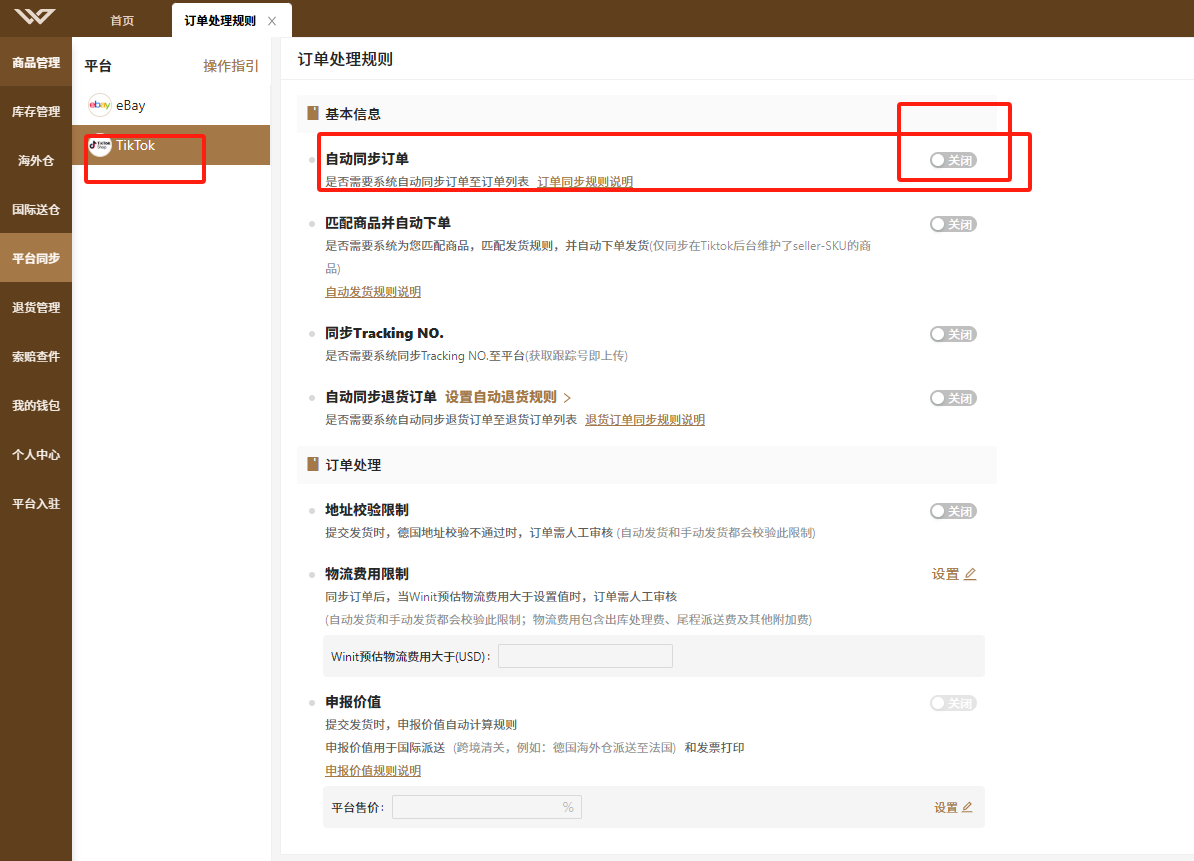Enable the 地址校验限制 switch
This screenshot has width=1194, height=861.
pyautogui.click(x=953, y=511)
